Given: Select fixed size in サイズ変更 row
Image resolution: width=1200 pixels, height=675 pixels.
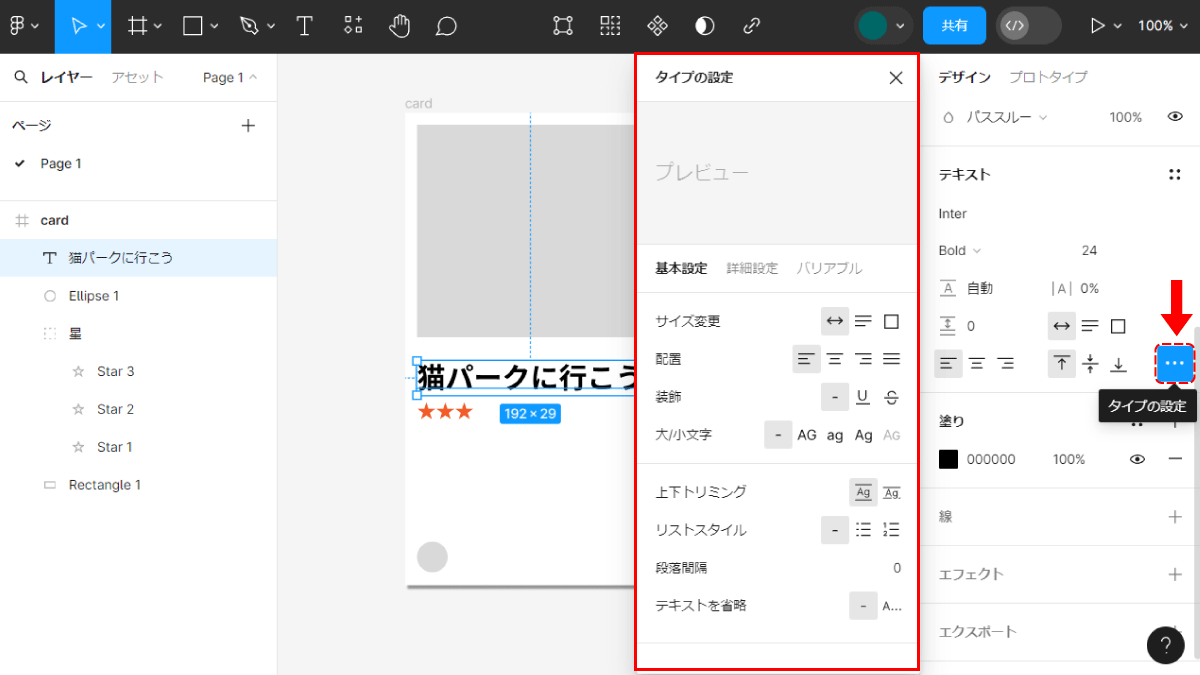Looking at the screenshot, I should (891, 321).
